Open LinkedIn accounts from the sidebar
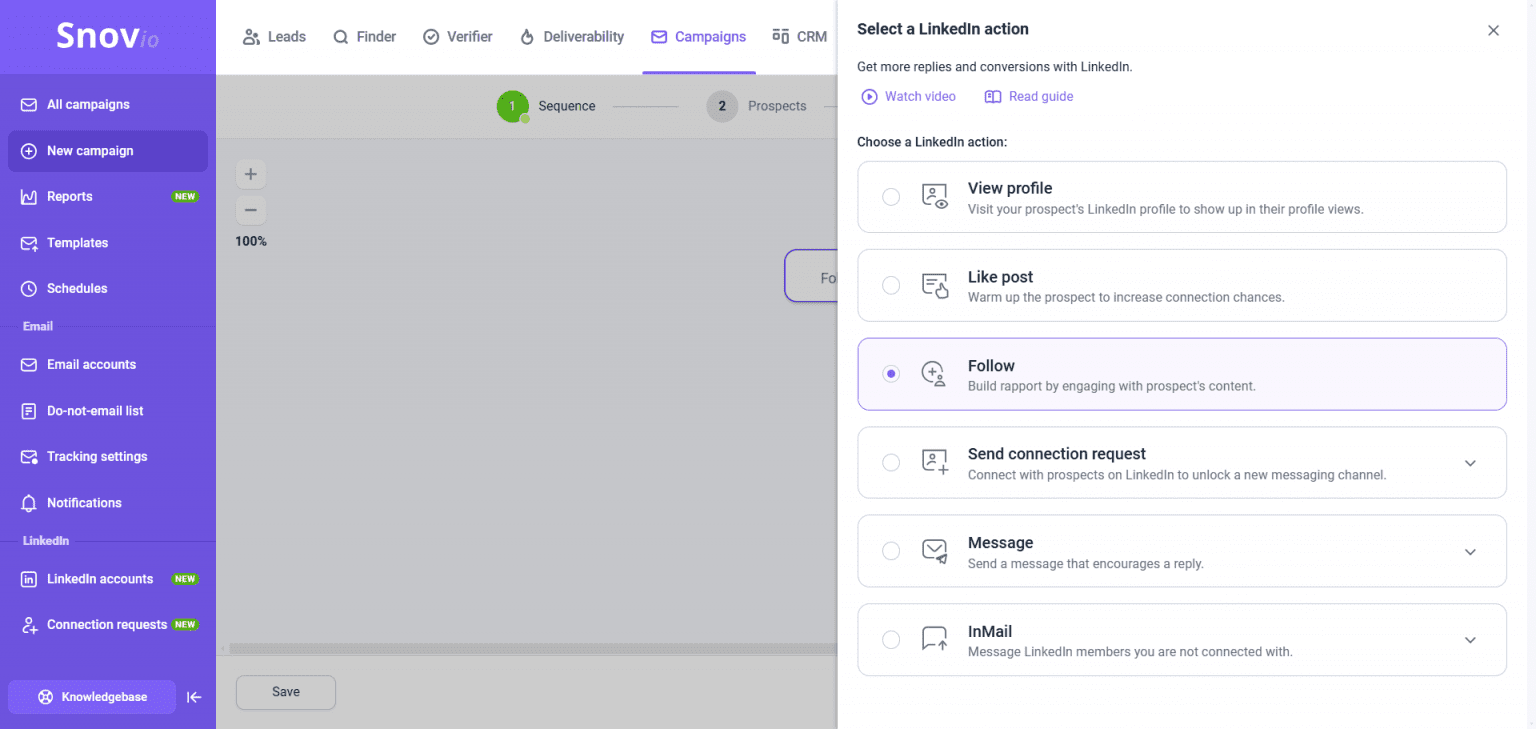 tap(100, 578)
